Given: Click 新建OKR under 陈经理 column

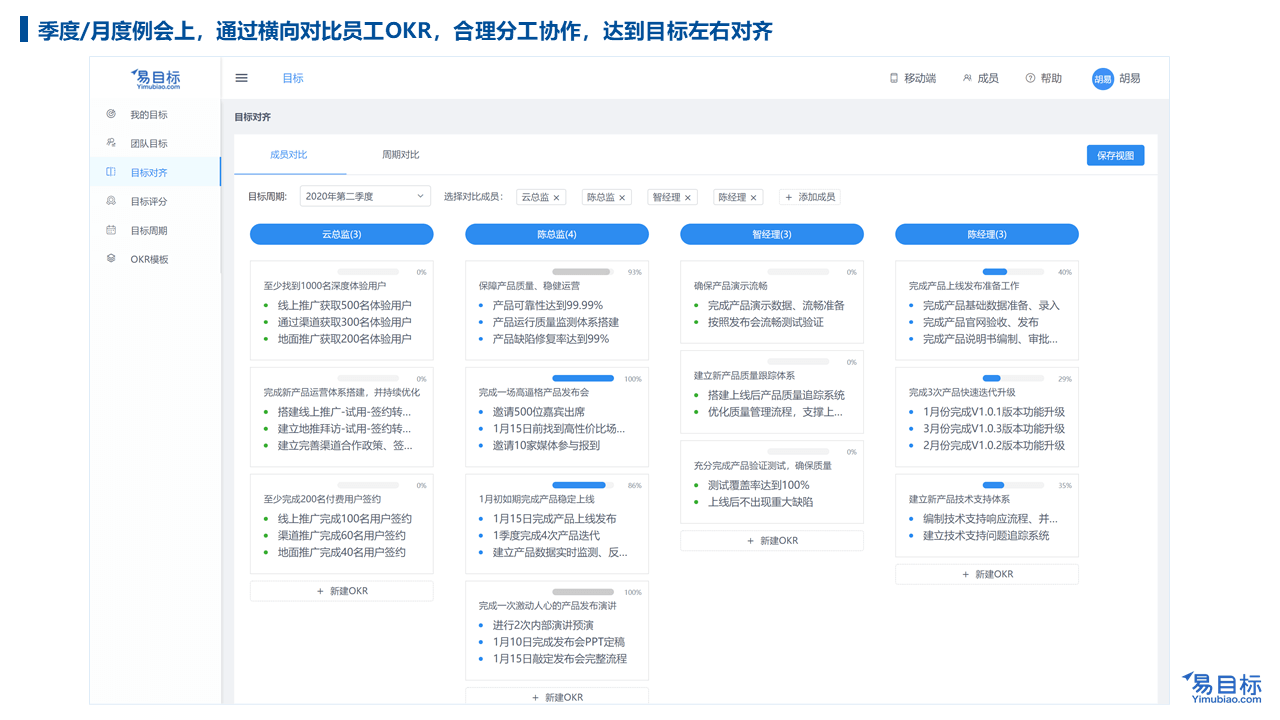Looking at the screenshot, I should [x=987, y=574].
